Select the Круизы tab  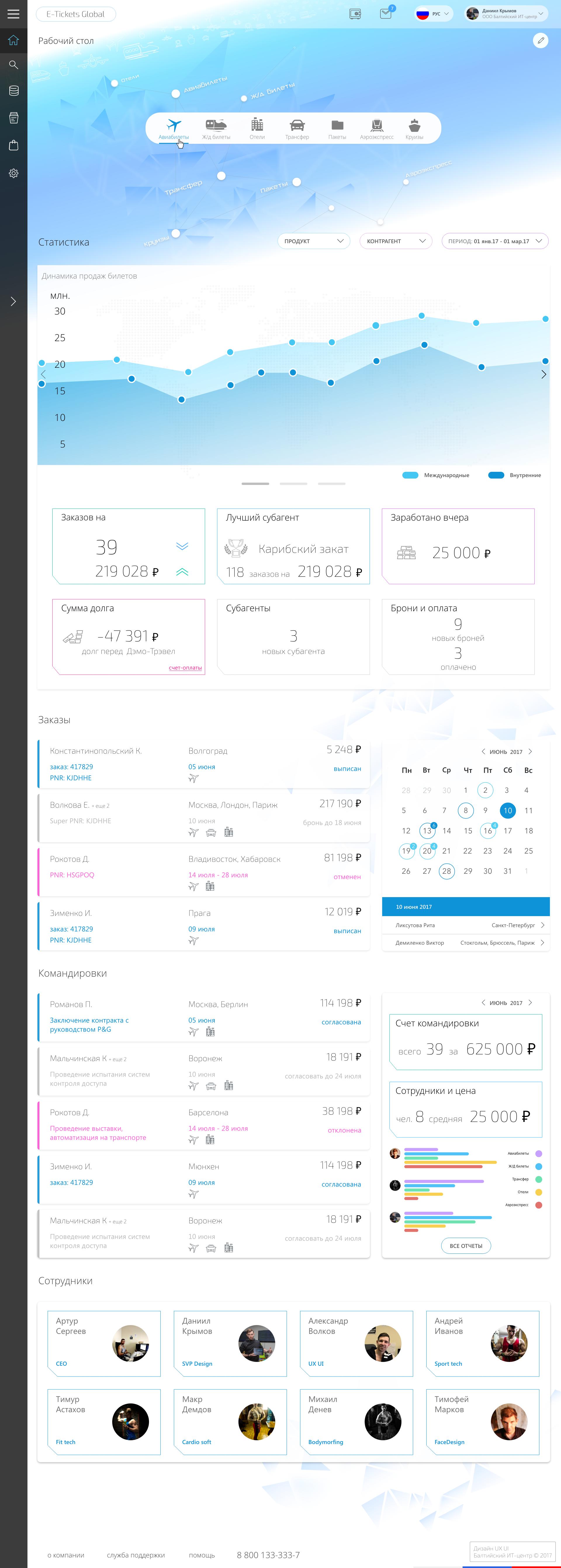point(414,128)
